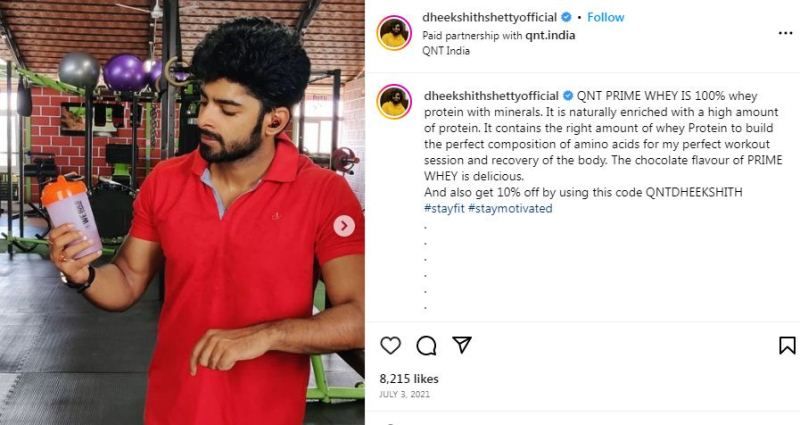The image size is (800, 425).
Task: Click the verified badge beside header username
Action: (x=566, y=17)
